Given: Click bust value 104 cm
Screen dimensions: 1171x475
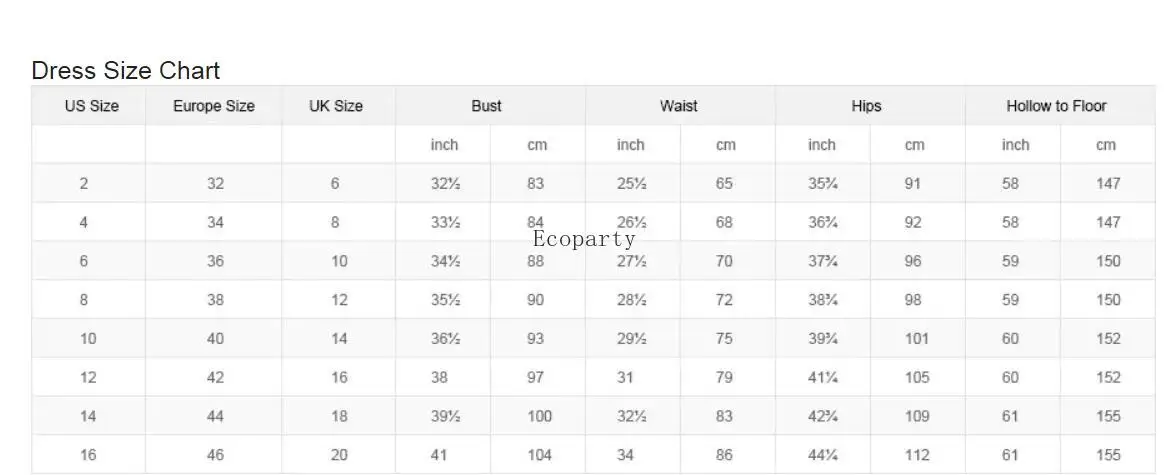Looking at the screenshot, I should (539, 455).
